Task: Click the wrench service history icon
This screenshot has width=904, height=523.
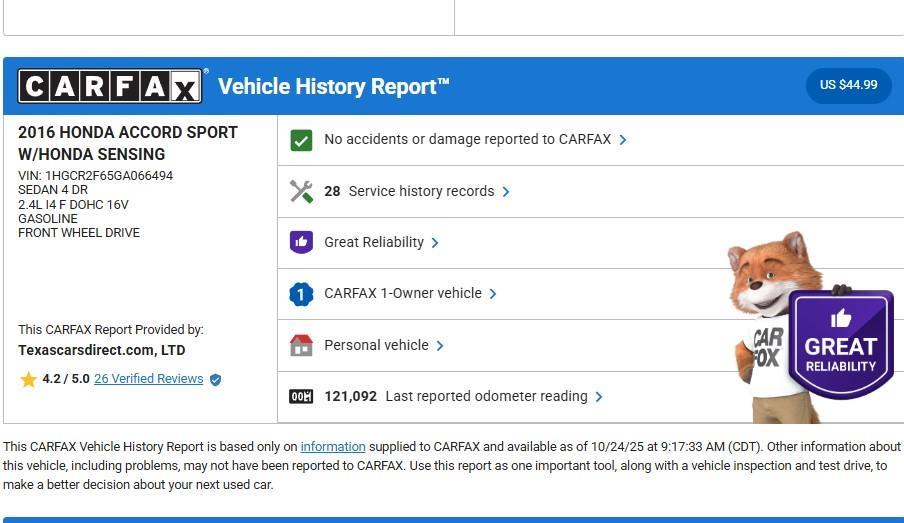Action: (x=301, y=191)
